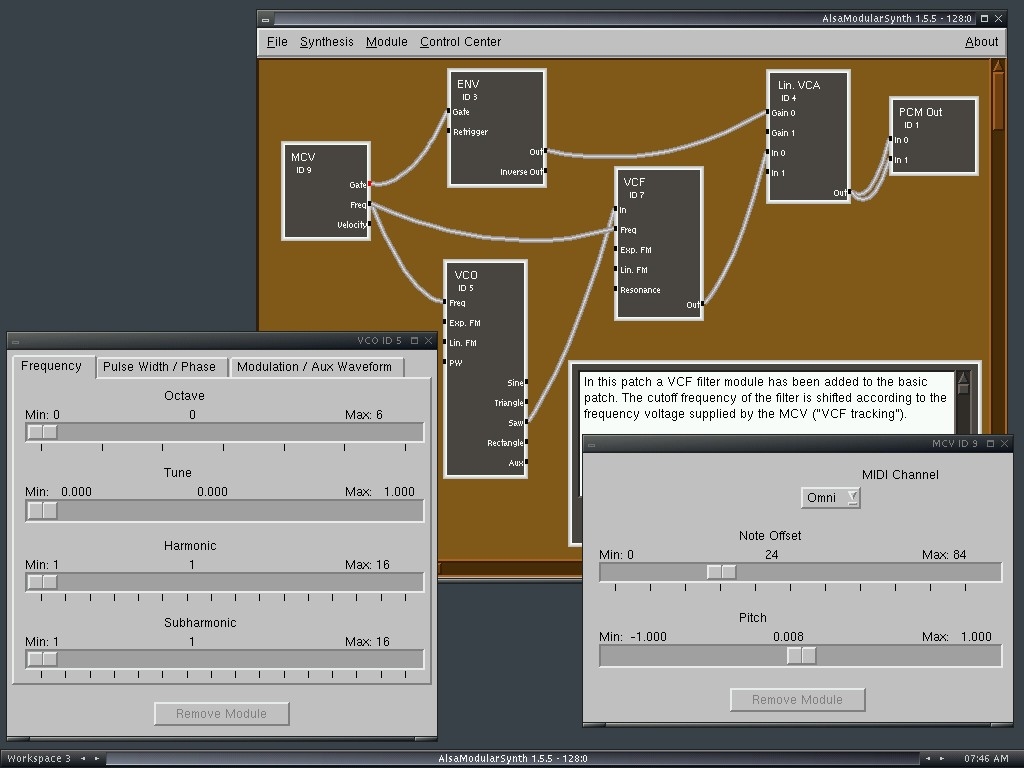Click the ENV module Out port
Image resolution: width=1024 pixels, height=768 pixels.
pos(545,152)
